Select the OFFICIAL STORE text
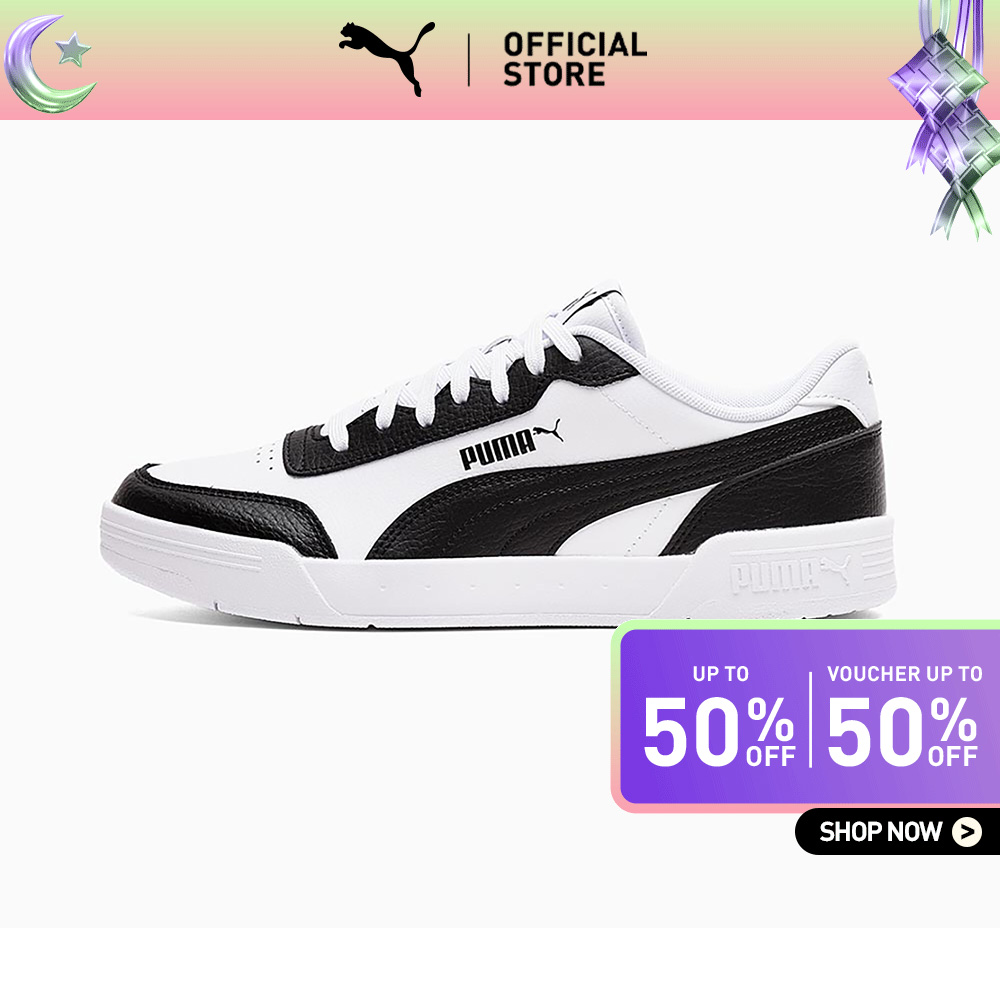 [575, 60]
